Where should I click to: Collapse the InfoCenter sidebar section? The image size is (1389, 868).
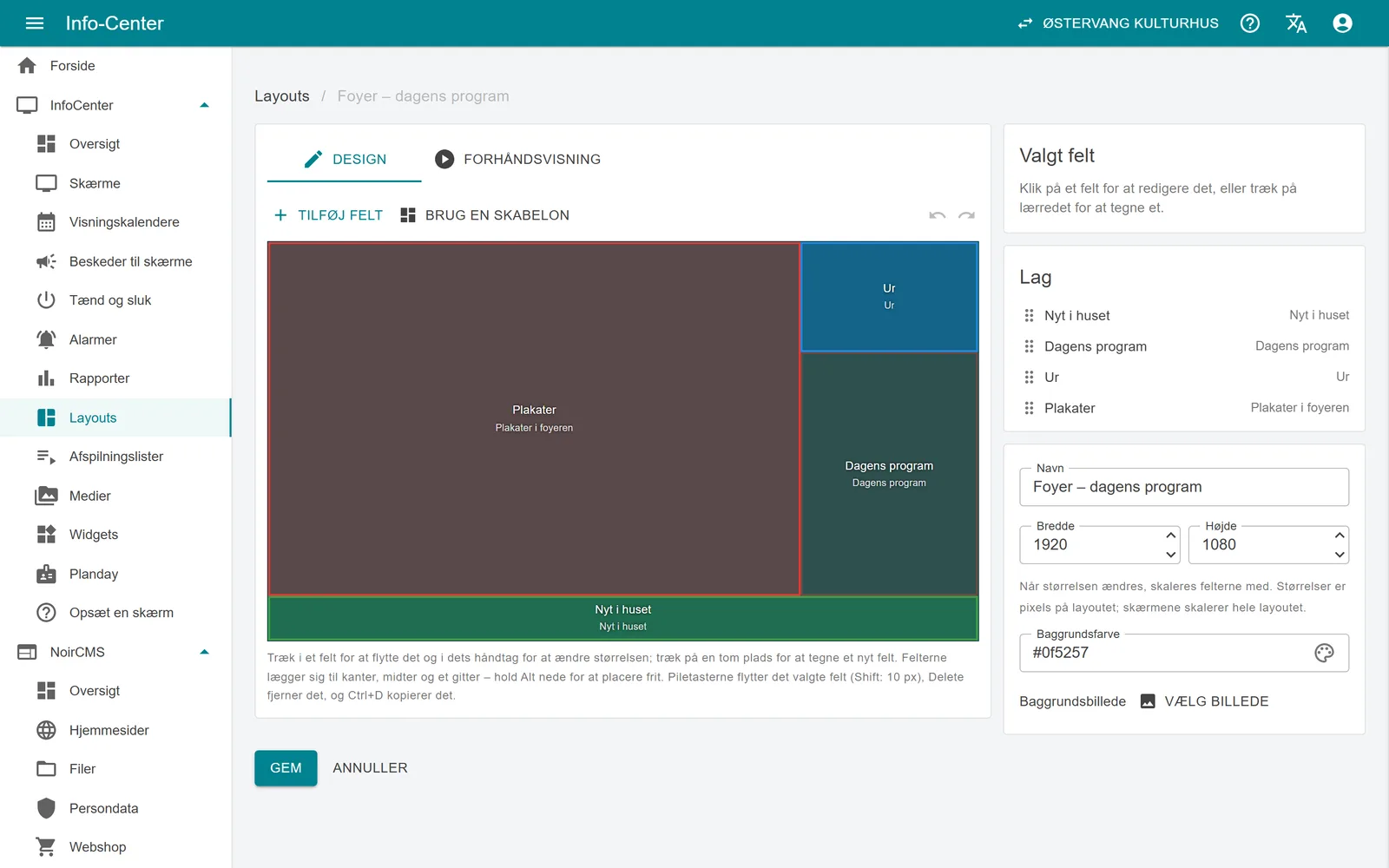pyautogui.click(x=205, y=105)
